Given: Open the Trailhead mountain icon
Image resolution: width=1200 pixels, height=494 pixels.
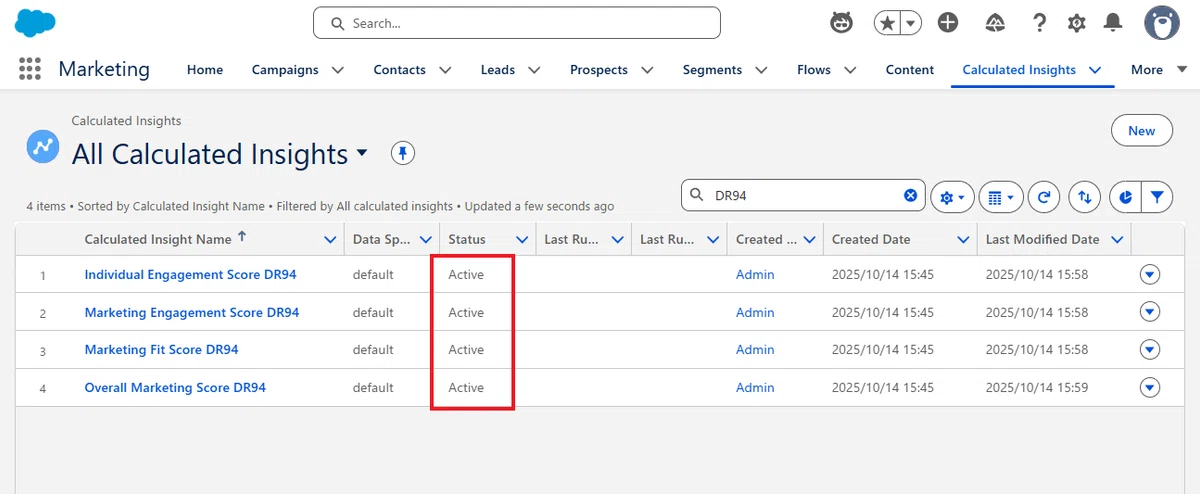Looking at the screenshot, I should (995, 23).
